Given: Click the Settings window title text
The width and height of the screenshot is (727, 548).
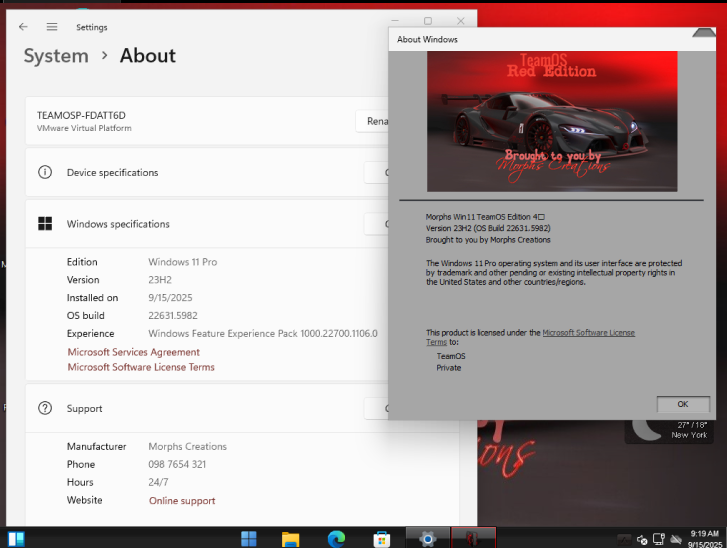Looking at the screenshot, I should 92,27.
